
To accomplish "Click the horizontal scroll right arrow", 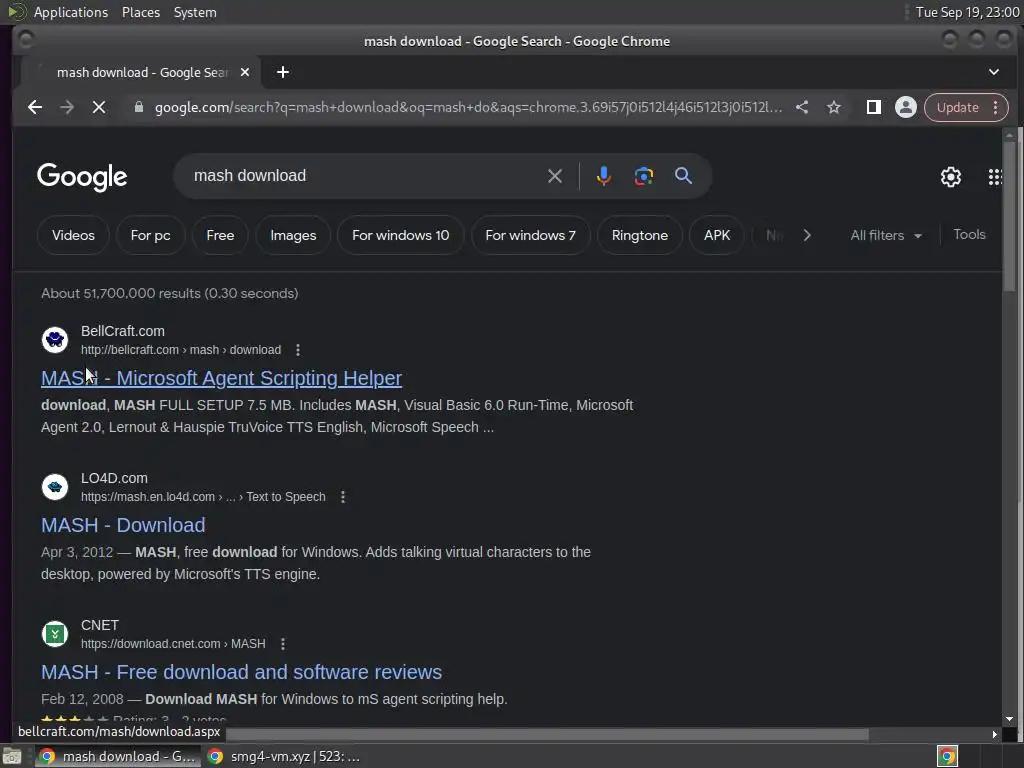I will [995, 735].
